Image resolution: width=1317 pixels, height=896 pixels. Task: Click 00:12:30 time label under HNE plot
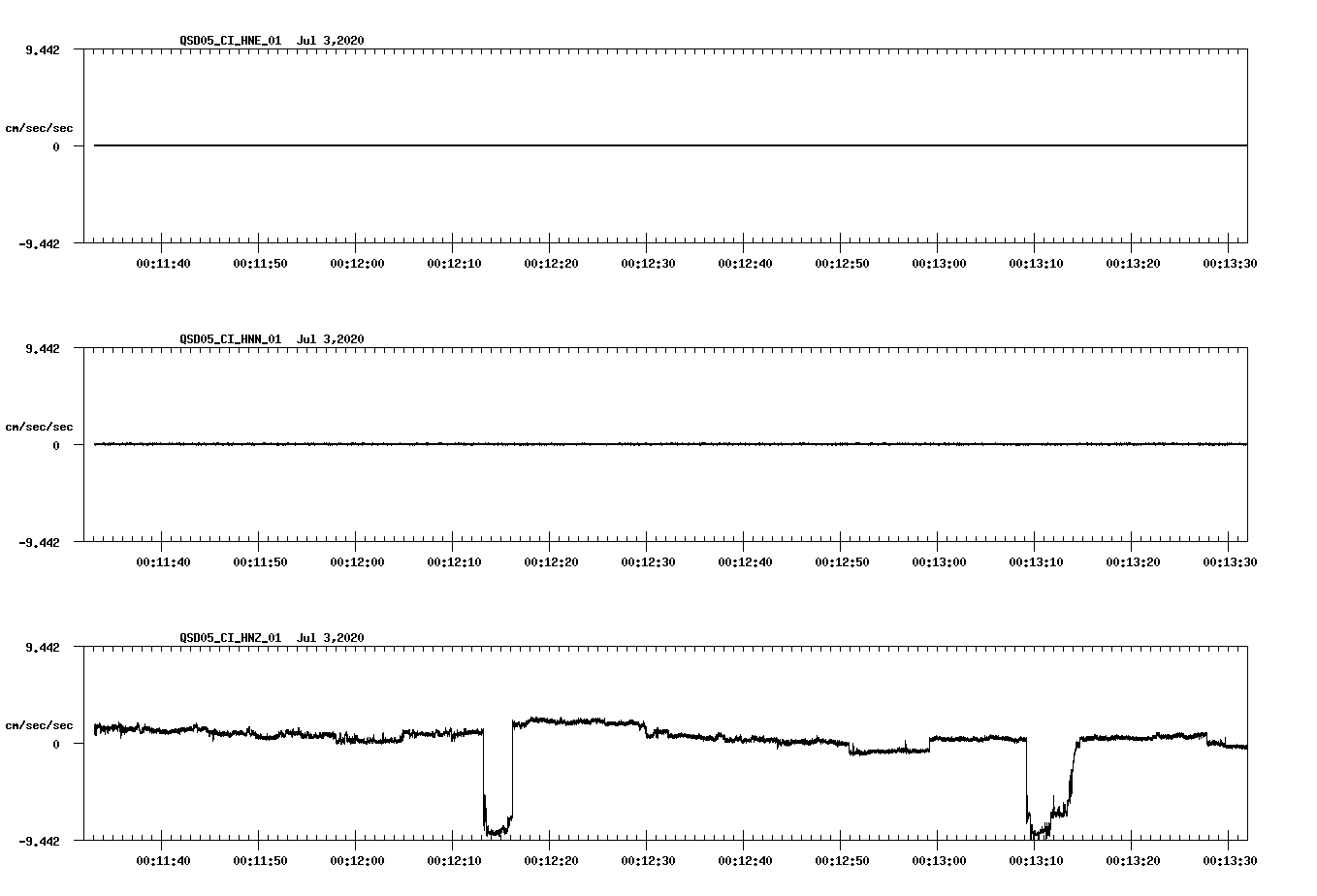click(x=648, y=264)
